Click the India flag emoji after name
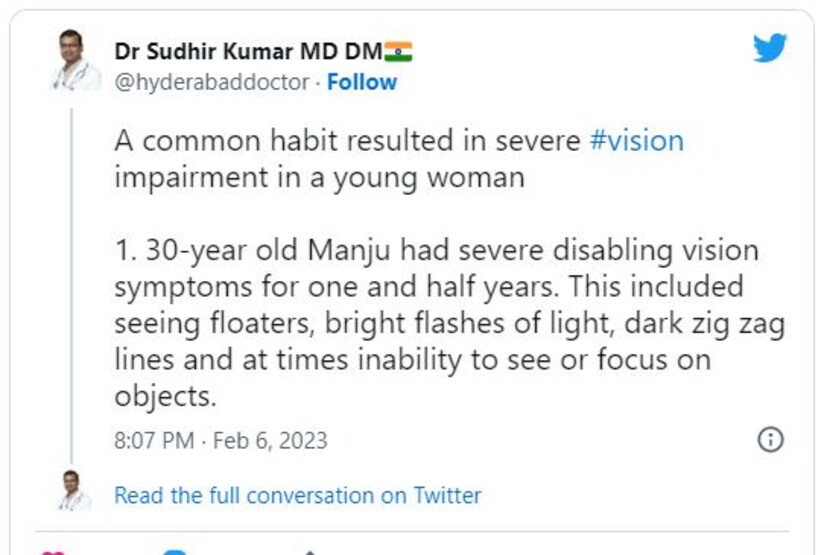This screenshot has height=555, width=827. (398, 51)
